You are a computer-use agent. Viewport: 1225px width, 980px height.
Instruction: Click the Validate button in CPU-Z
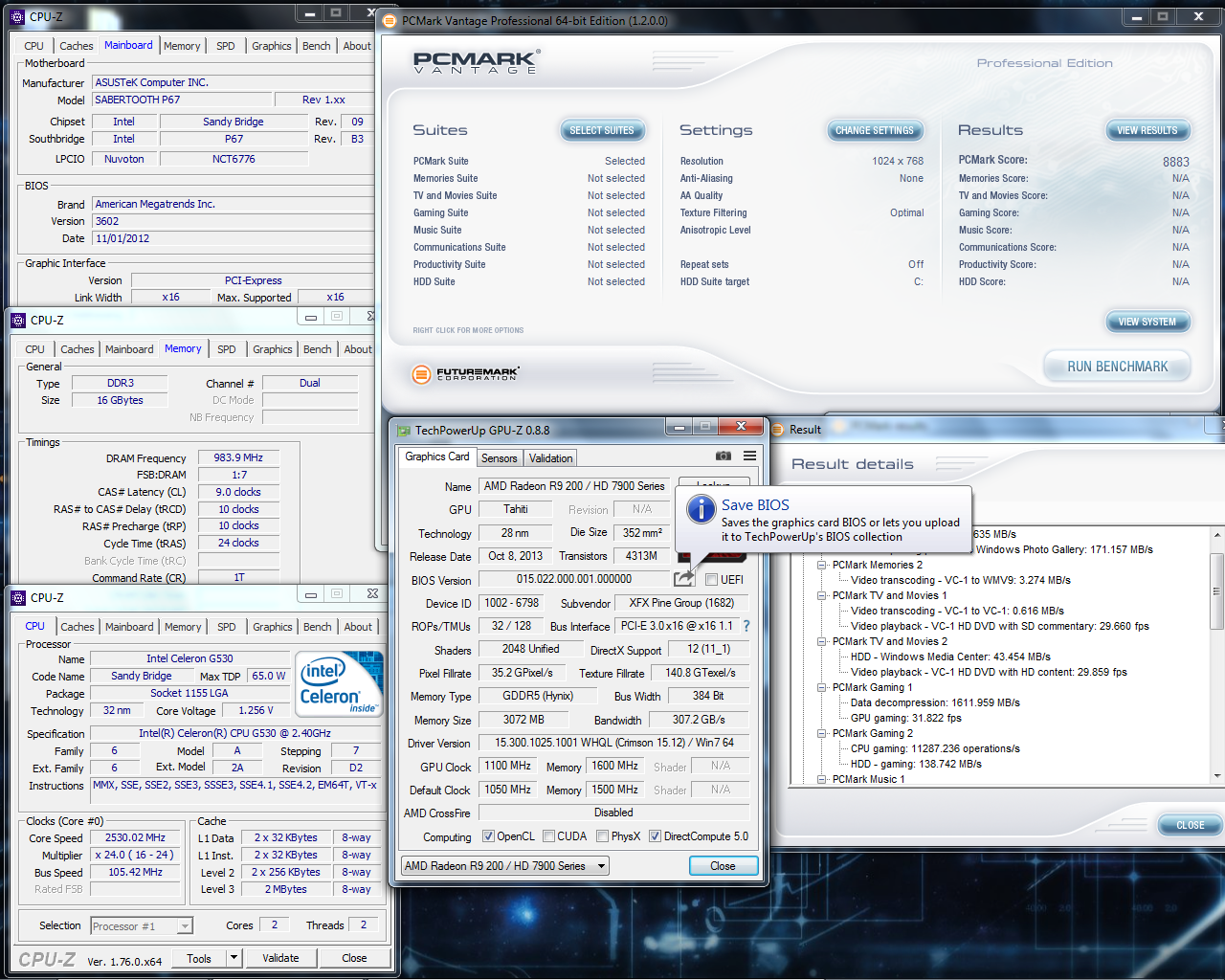[280, 958]
